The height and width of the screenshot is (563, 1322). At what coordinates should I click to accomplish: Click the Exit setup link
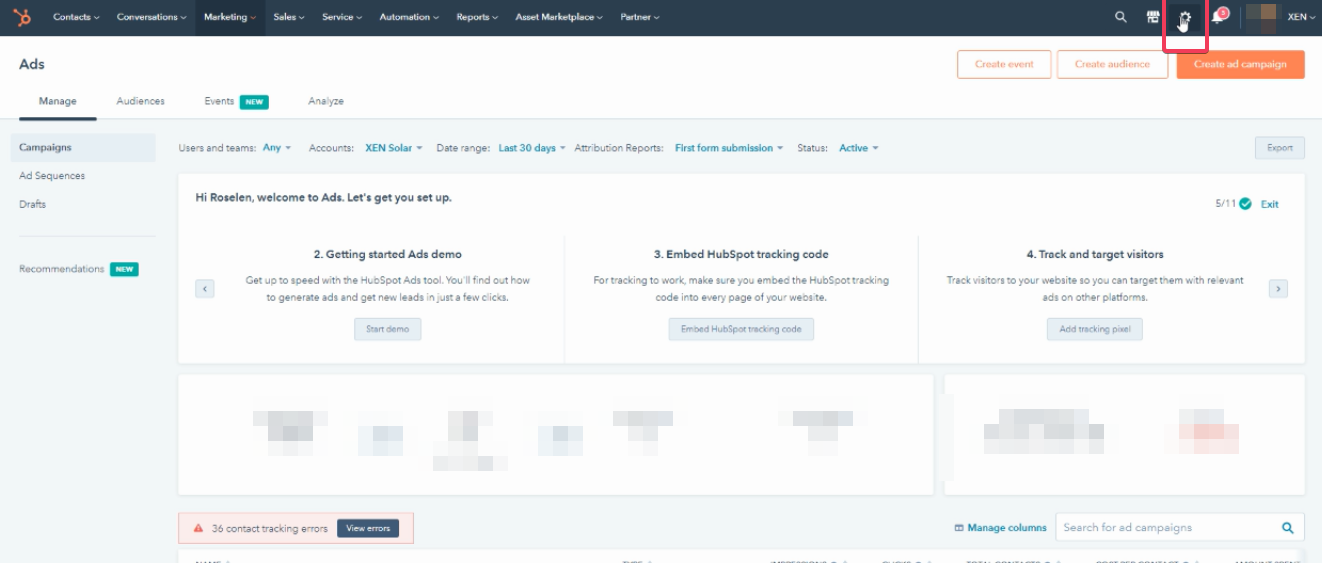(1270, 204)
